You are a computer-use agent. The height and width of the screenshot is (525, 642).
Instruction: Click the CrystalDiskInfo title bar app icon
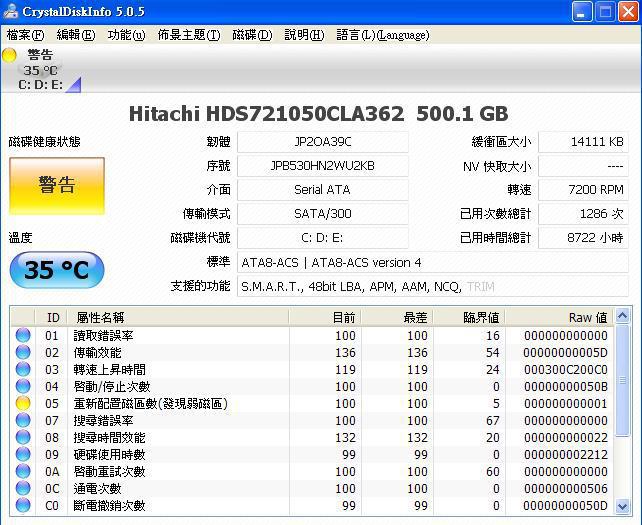[10, 11]
